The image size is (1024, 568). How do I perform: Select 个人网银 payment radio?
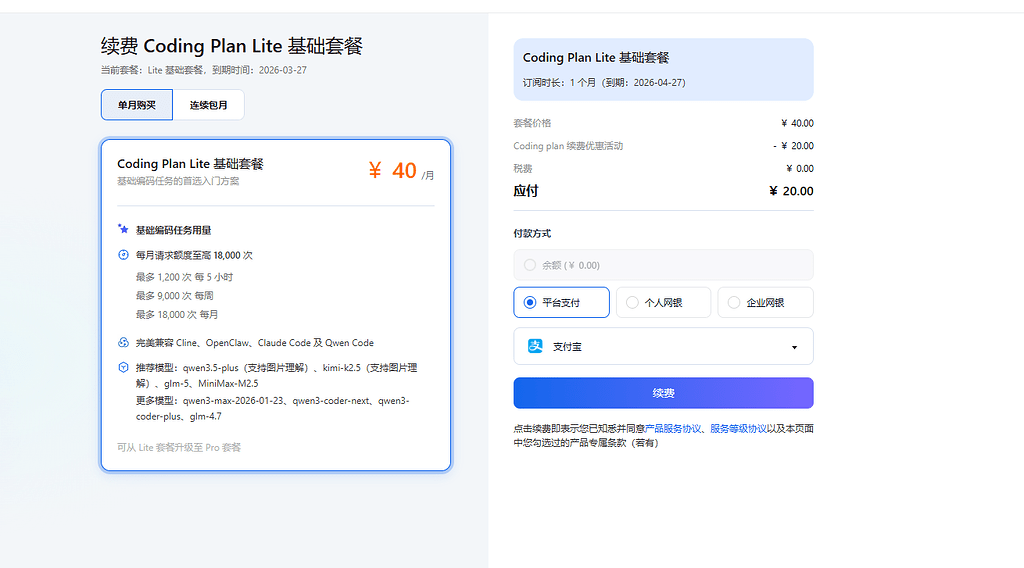[632, 302]
